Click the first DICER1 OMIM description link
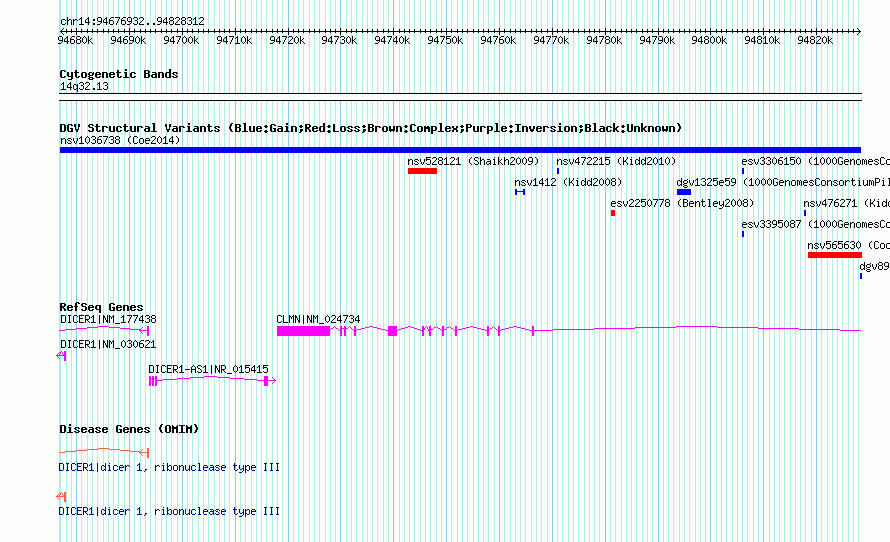Viewport: 890px width, 542px height. coord(169,468)
